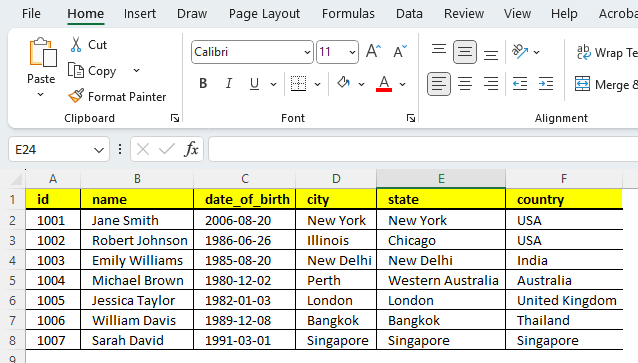Open the File menu tab
This screenshot has width=638, height=363.
(x=31, y=14)
